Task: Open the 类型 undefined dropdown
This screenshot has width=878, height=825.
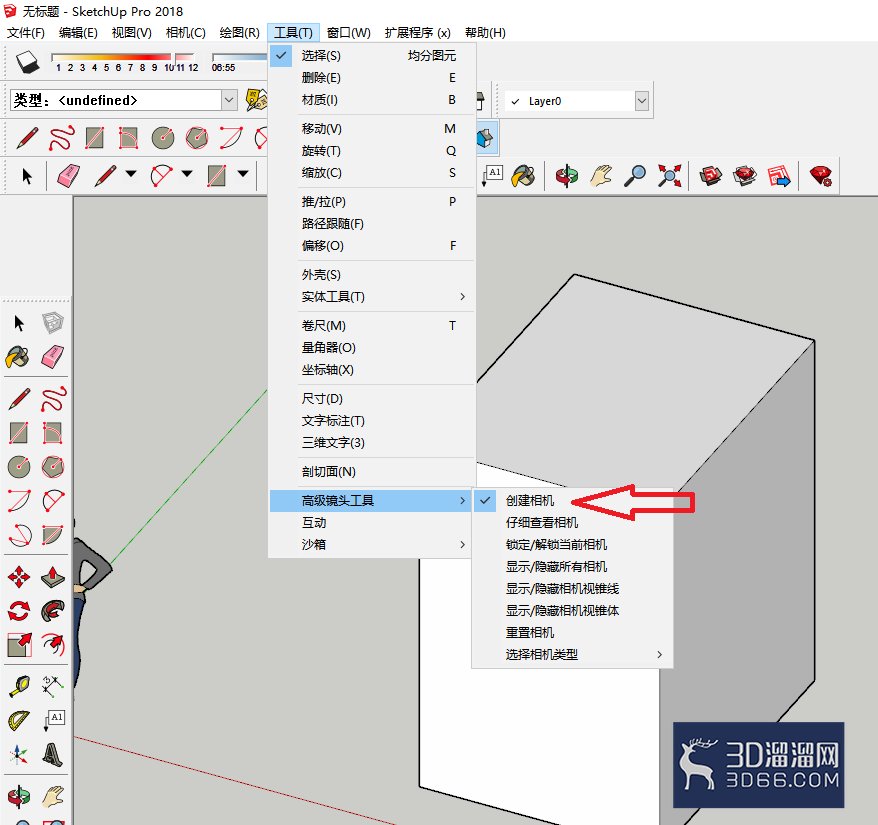Action: tap(229, 100)
